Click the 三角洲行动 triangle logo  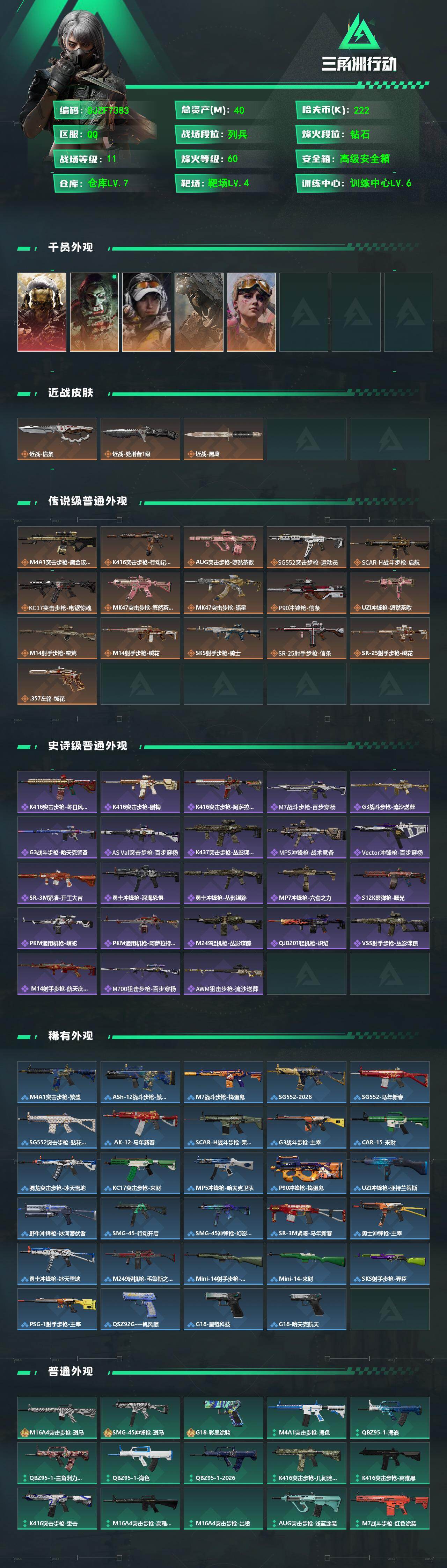tap(359, 32)
